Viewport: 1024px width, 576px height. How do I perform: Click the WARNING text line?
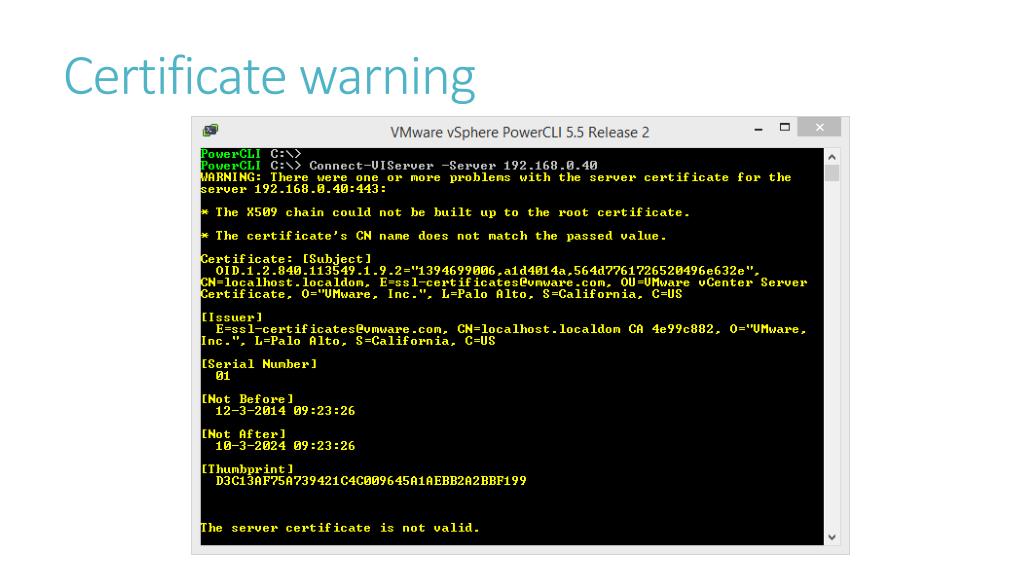(x=496, y=178)
